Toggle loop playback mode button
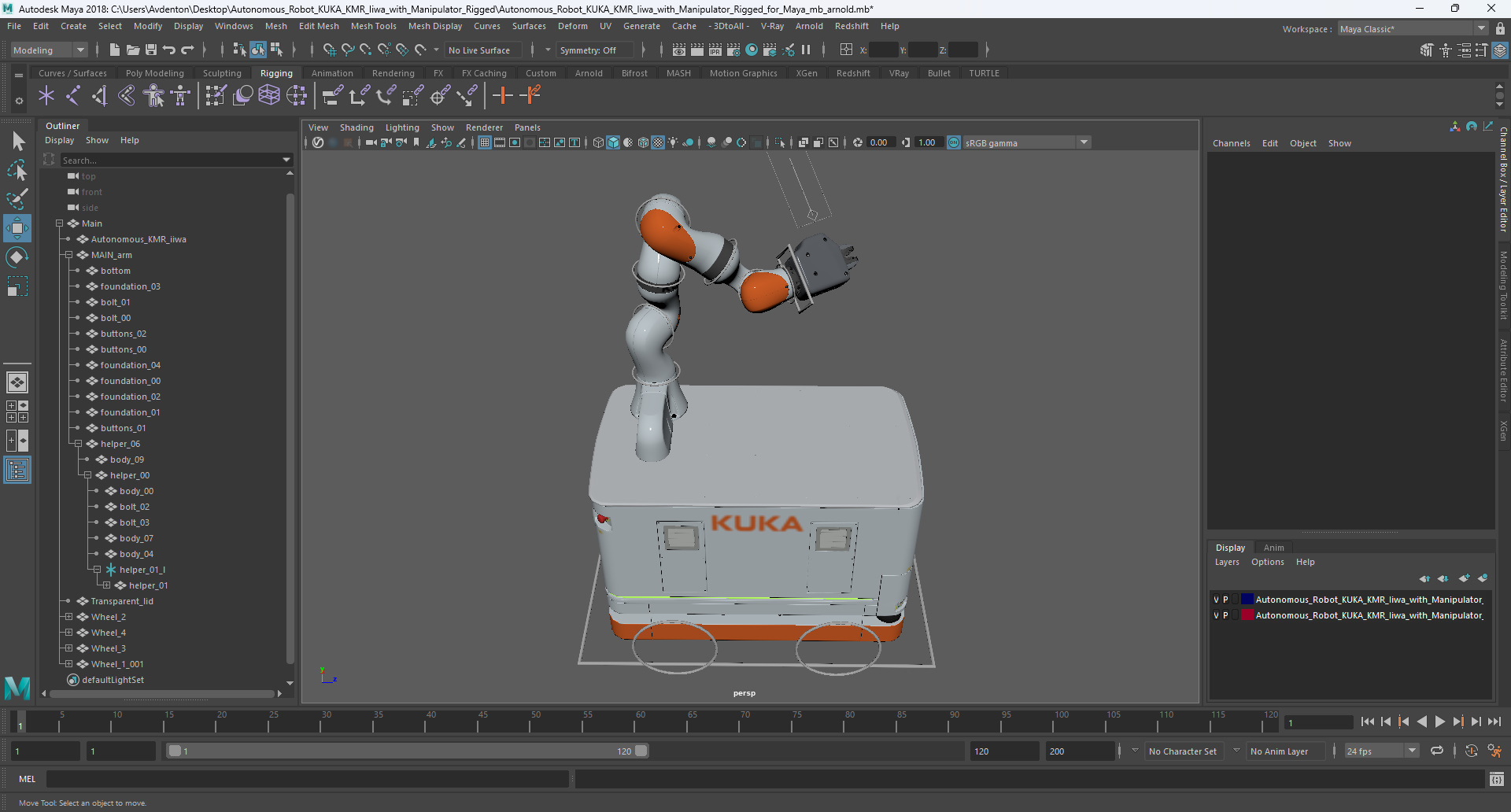Screen dimensions: 1511x812 coord(1437,751)
